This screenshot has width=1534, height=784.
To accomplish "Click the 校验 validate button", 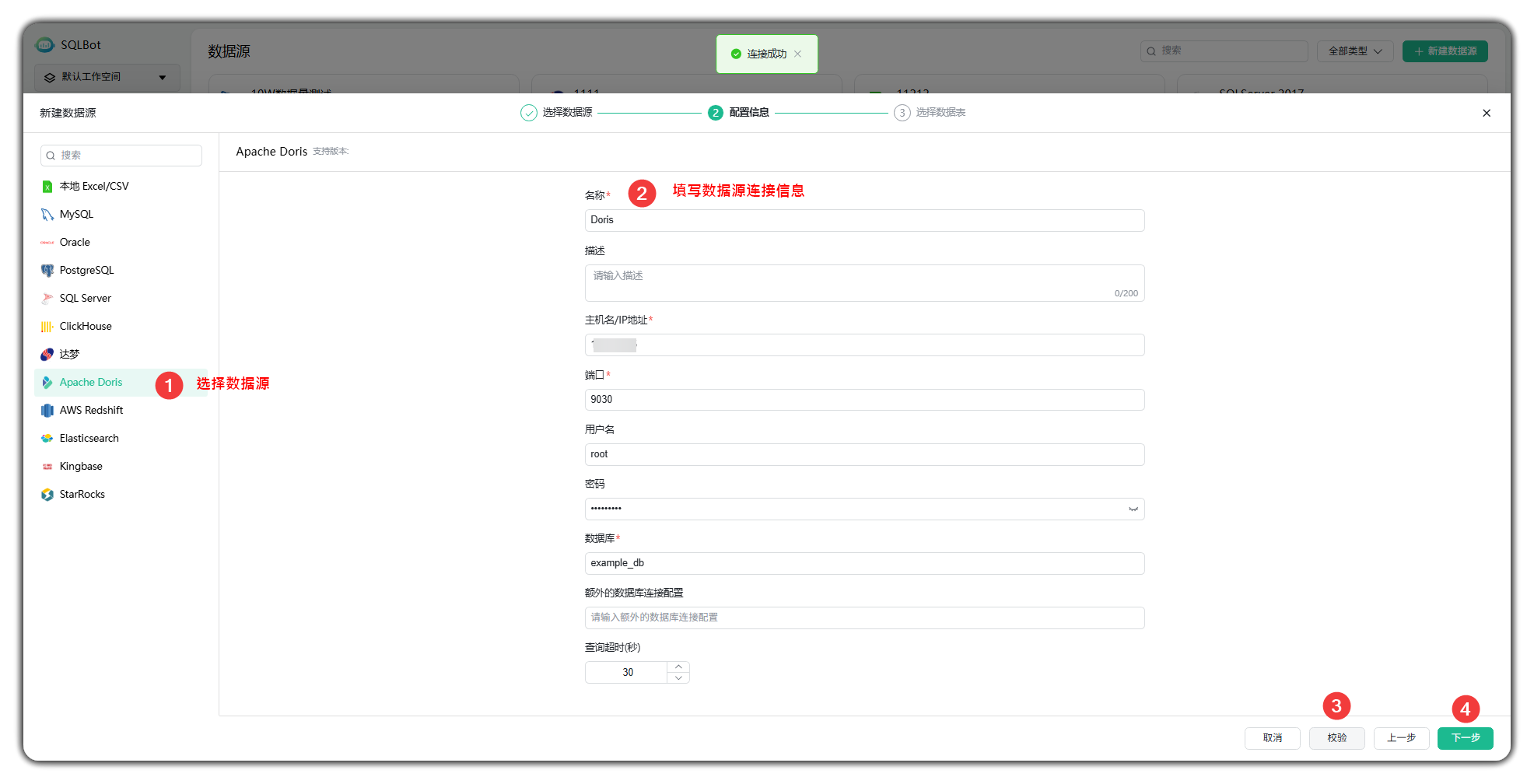I will [x=1336, y=738].
